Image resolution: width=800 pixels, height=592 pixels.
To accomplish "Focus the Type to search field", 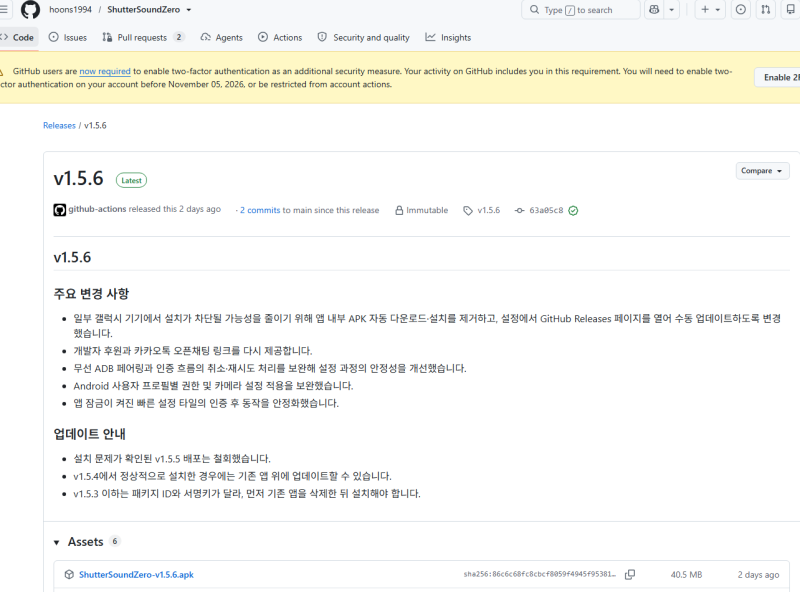I will click(581, 10).
